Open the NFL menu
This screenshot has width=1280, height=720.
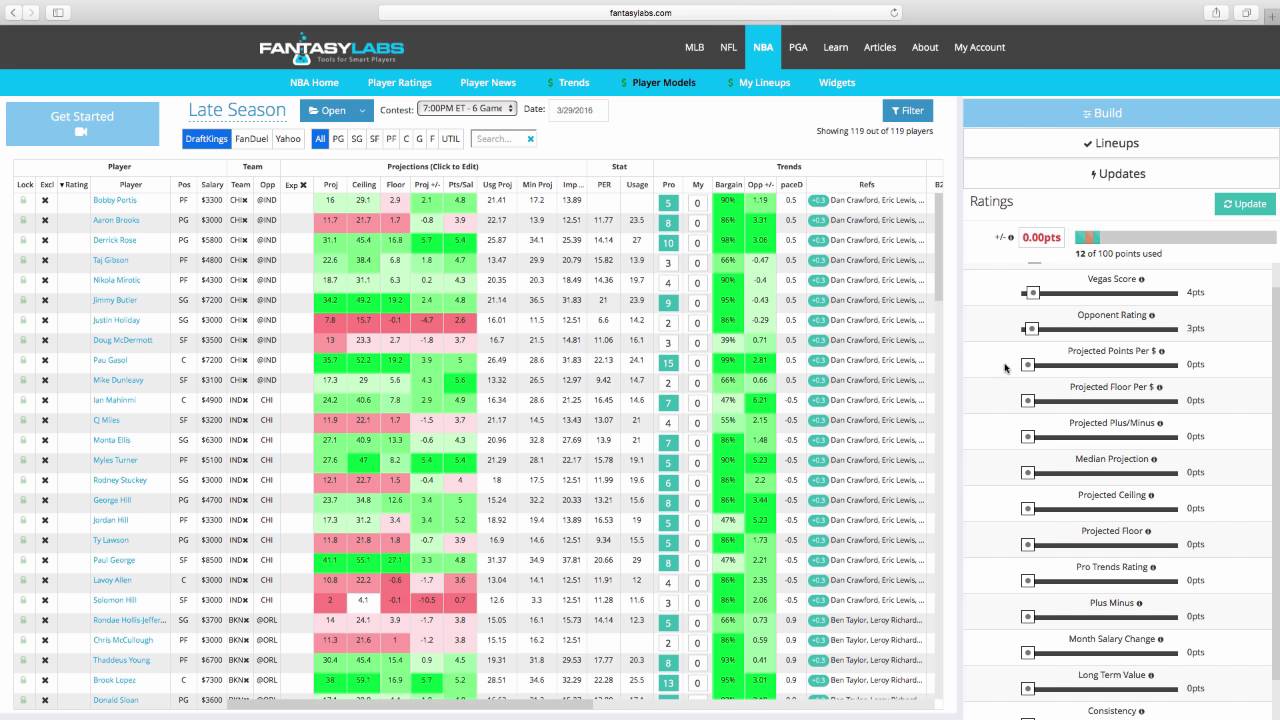[728, 47]
